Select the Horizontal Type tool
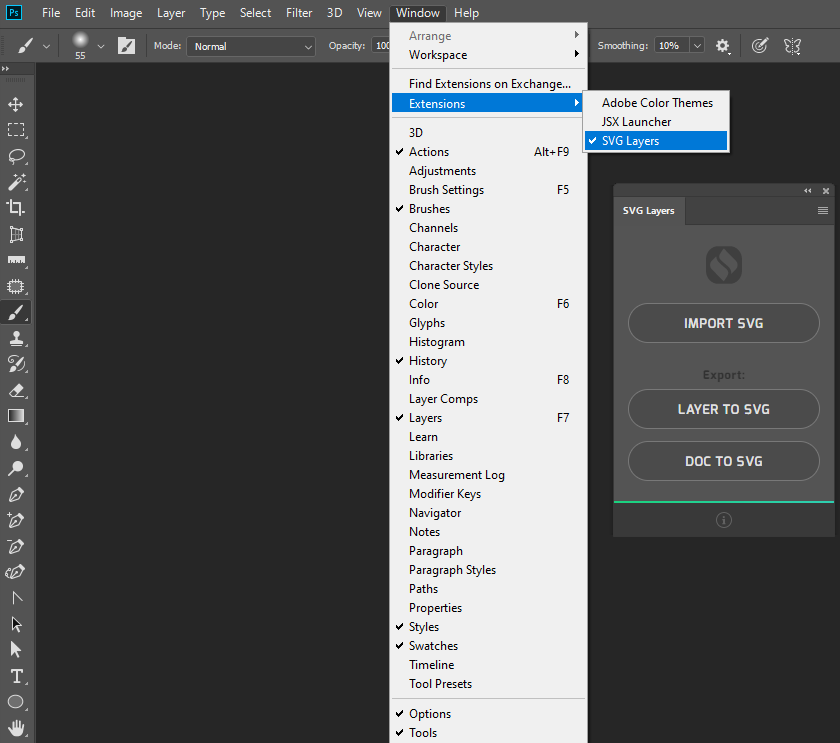This screenshot has height=743, width=840. (x=16, y=676)
